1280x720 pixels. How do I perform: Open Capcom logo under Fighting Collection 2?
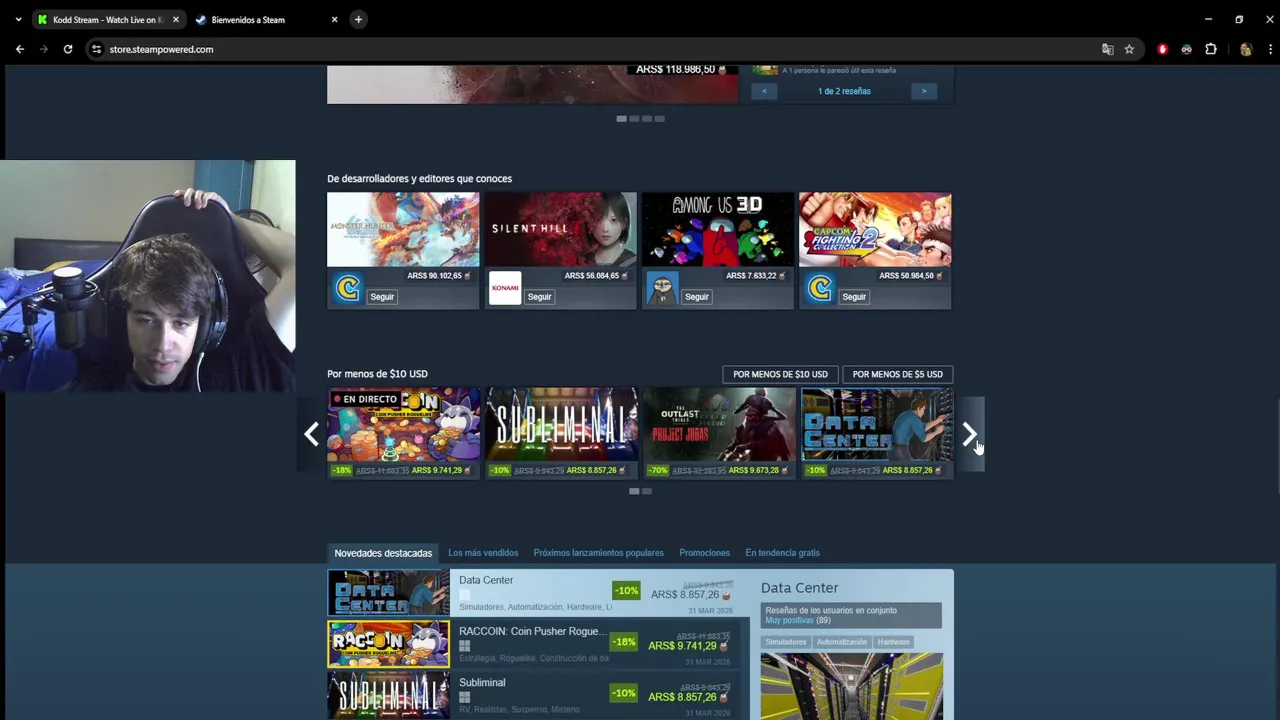pos(819,289)
